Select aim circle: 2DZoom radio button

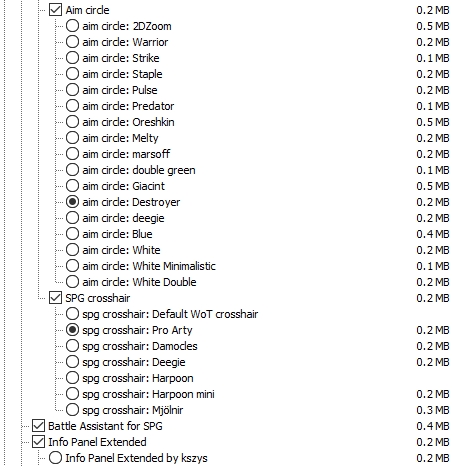coord(72,26)
